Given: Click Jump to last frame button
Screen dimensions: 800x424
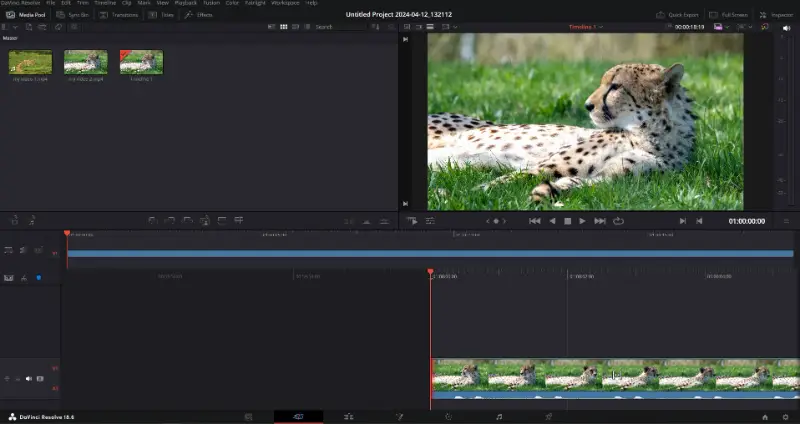Looking at the screenshot, I should [600, 221].
